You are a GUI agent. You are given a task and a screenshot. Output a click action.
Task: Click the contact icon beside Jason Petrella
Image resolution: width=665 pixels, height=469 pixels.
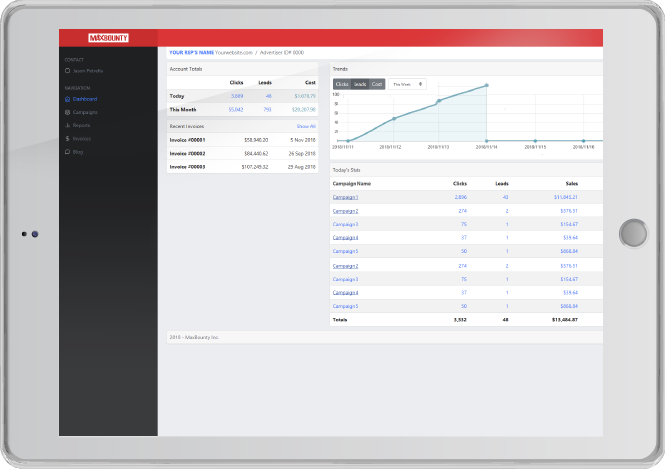pos(66,71)
